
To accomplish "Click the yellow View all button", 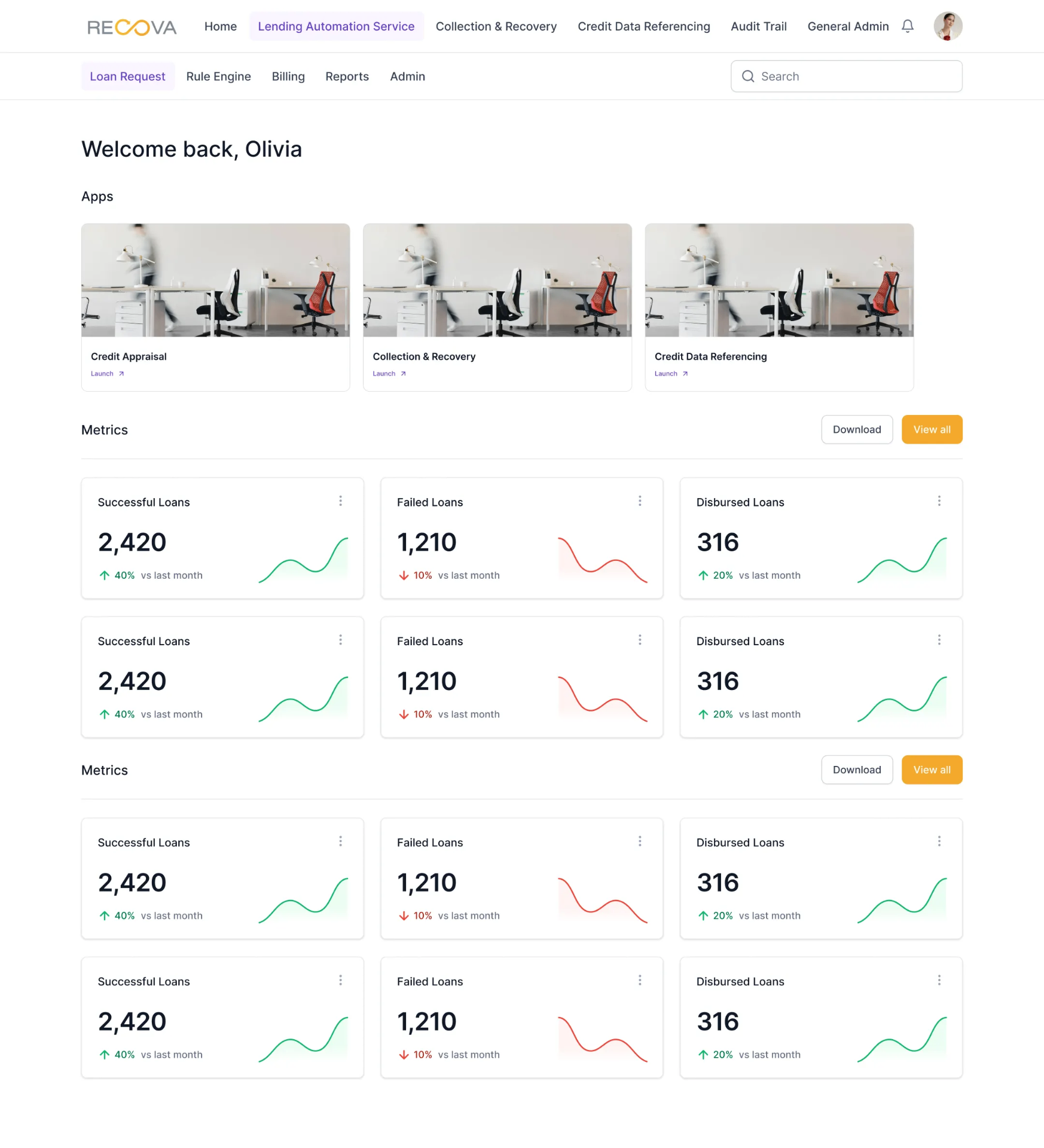I will pyautogui.click(x=932, y=429).
